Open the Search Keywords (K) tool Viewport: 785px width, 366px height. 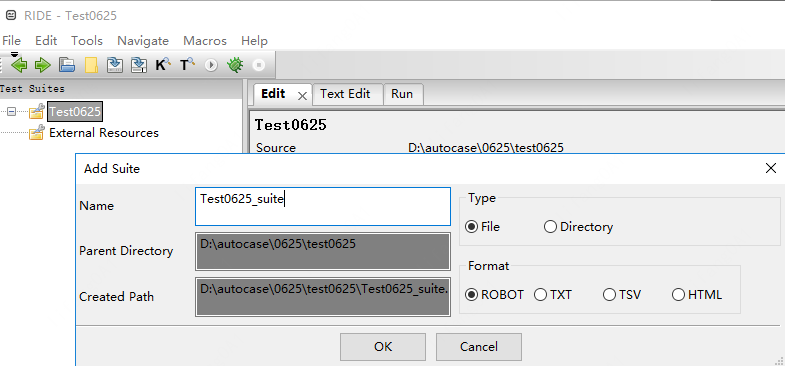(163, 65)
